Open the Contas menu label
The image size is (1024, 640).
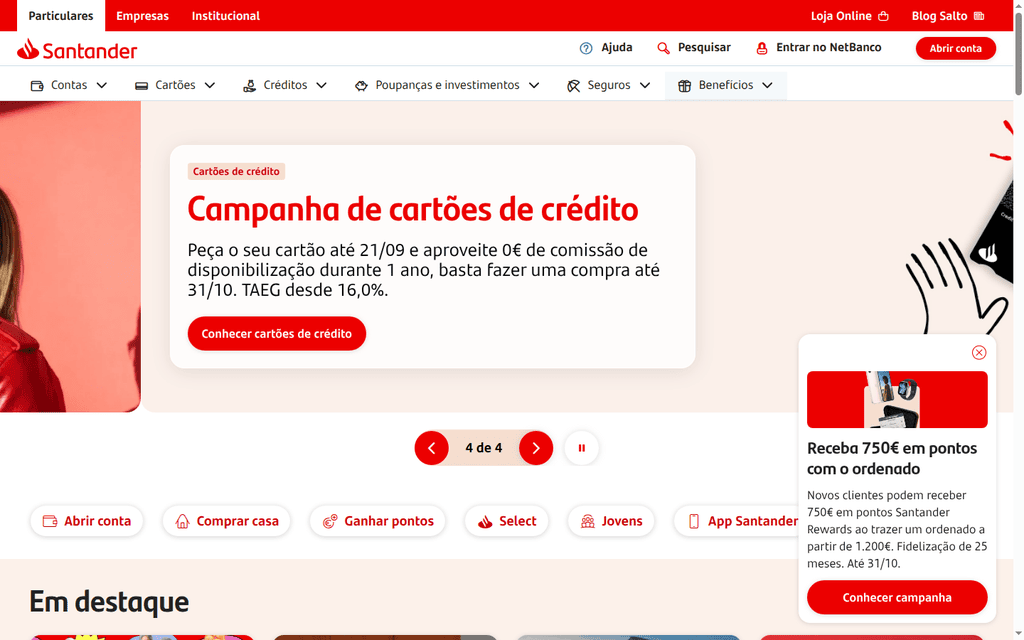[x=69, y=86]
